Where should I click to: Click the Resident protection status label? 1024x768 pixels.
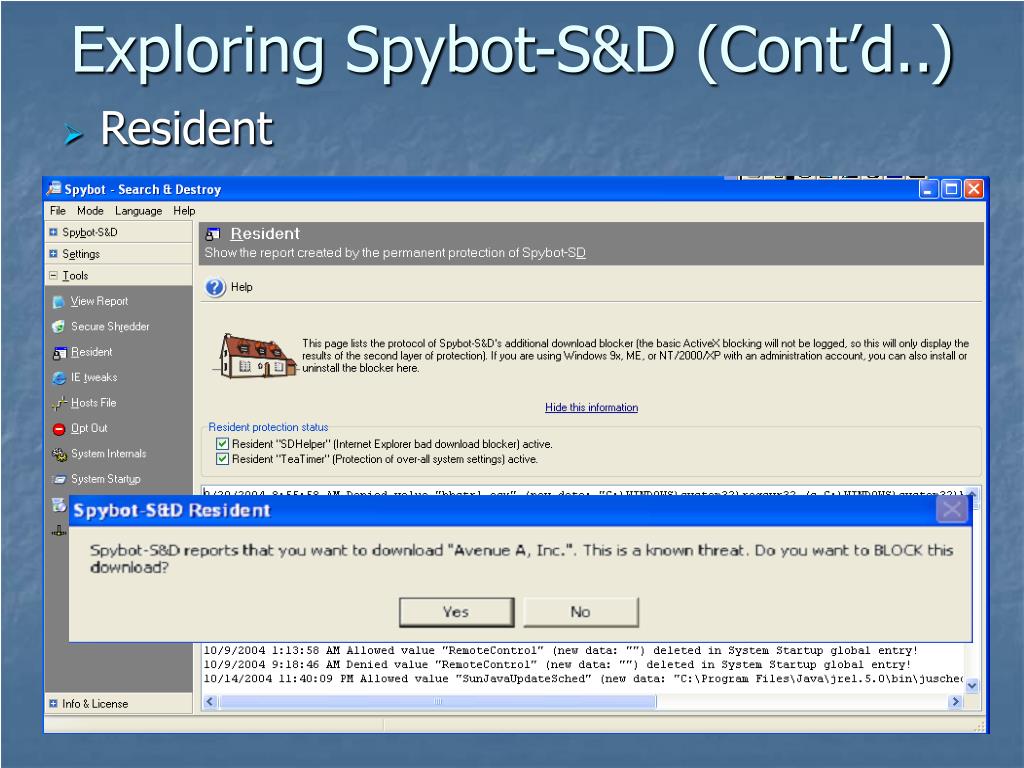tap(268, 427)
